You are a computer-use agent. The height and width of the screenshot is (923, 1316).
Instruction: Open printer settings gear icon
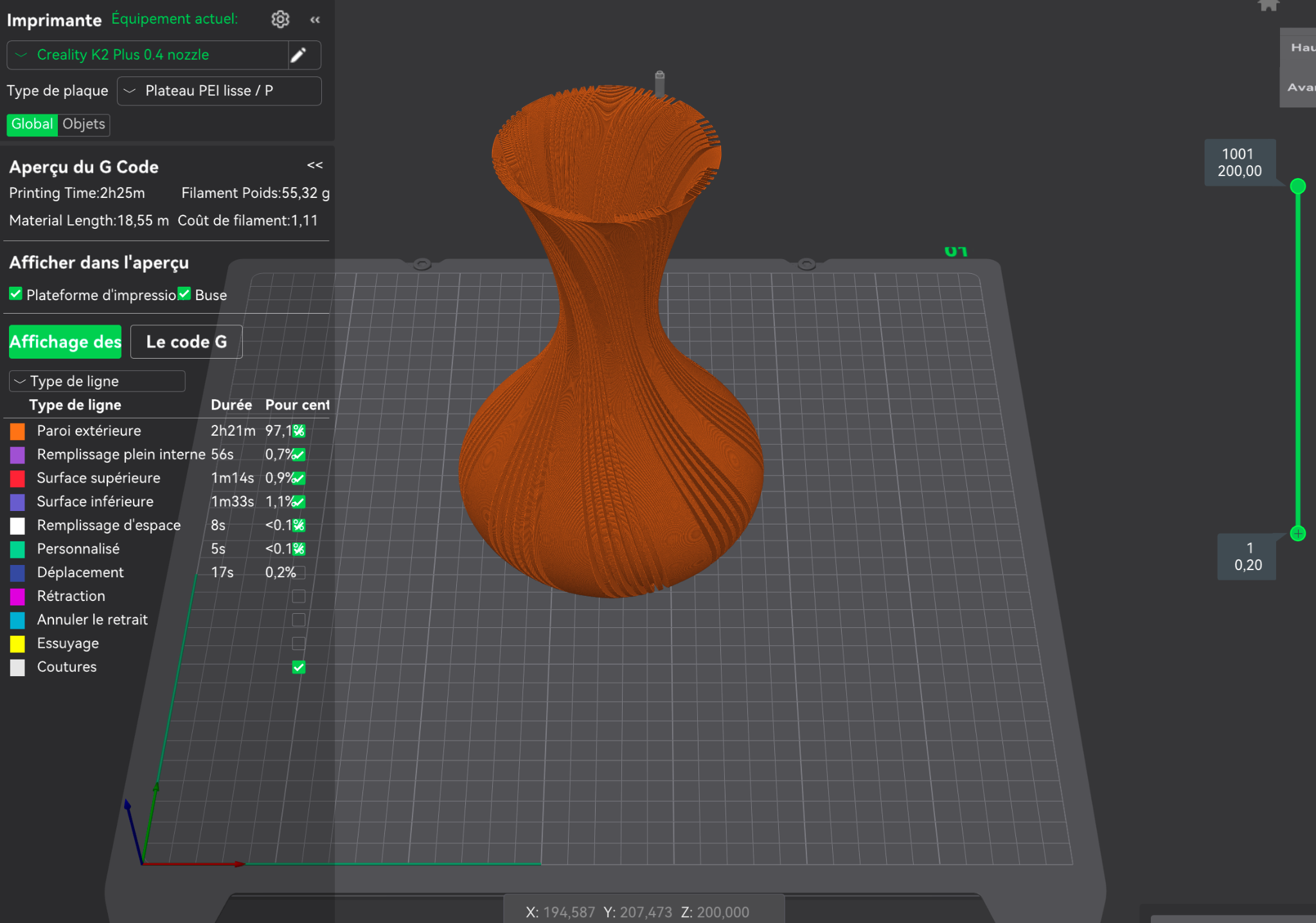tap(280, 19)
